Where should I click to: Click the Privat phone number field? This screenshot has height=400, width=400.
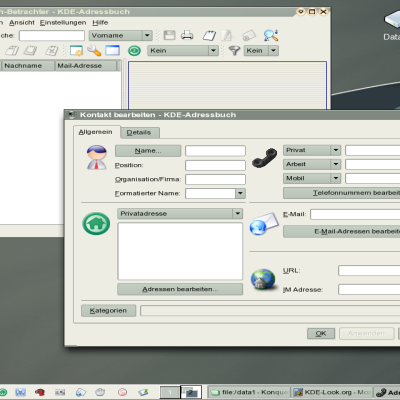[373, 150]
